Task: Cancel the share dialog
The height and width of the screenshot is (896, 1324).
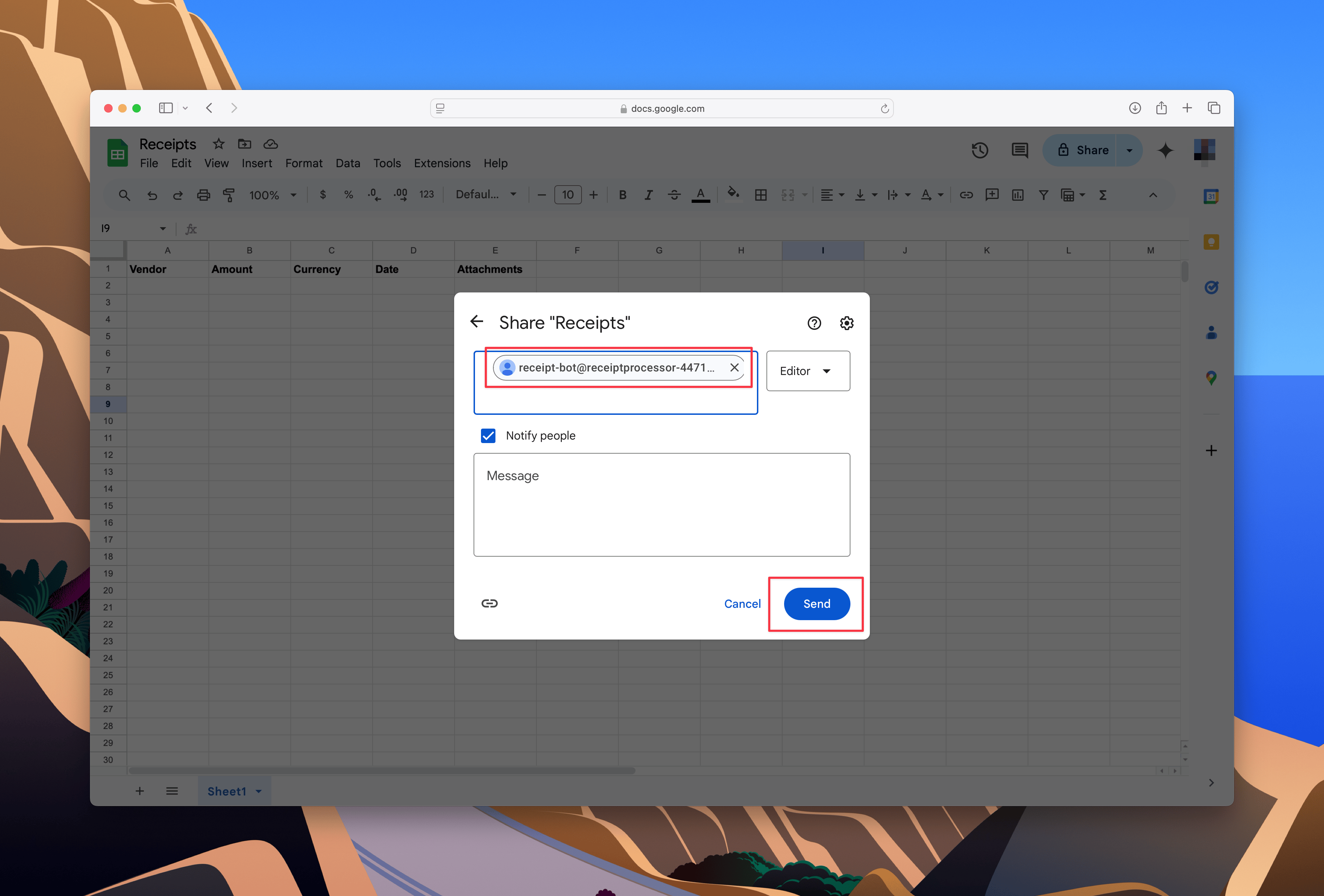Action: click(x=742, y=604)
